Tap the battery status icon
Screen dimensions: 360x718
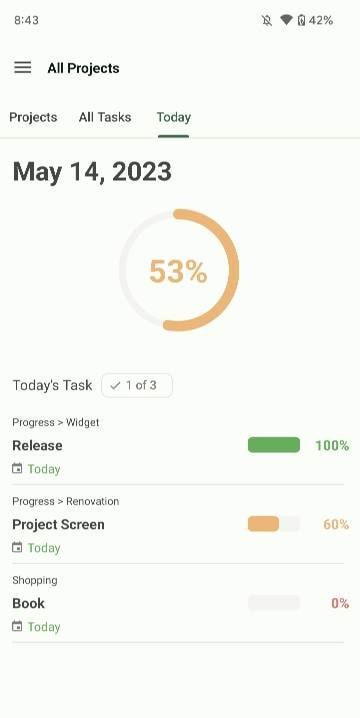301,20
